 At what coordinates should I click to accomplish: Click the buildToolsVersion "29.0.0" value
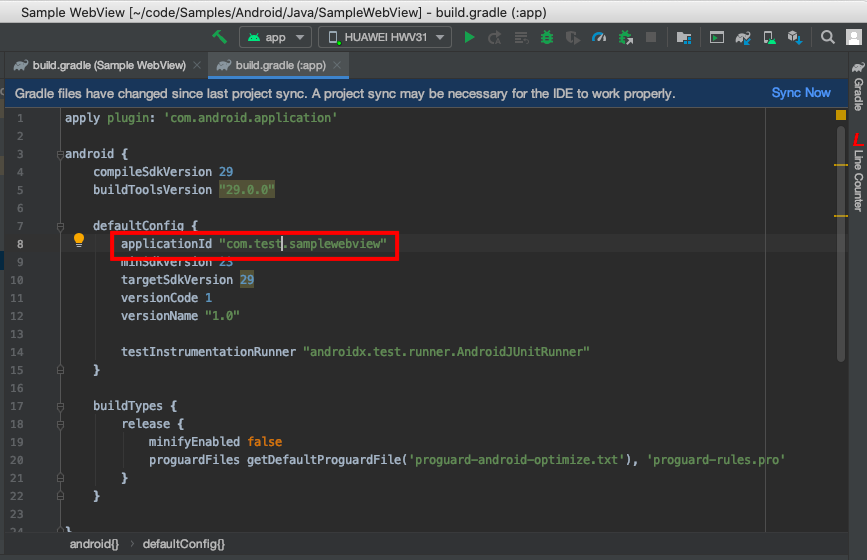[247, 190]
